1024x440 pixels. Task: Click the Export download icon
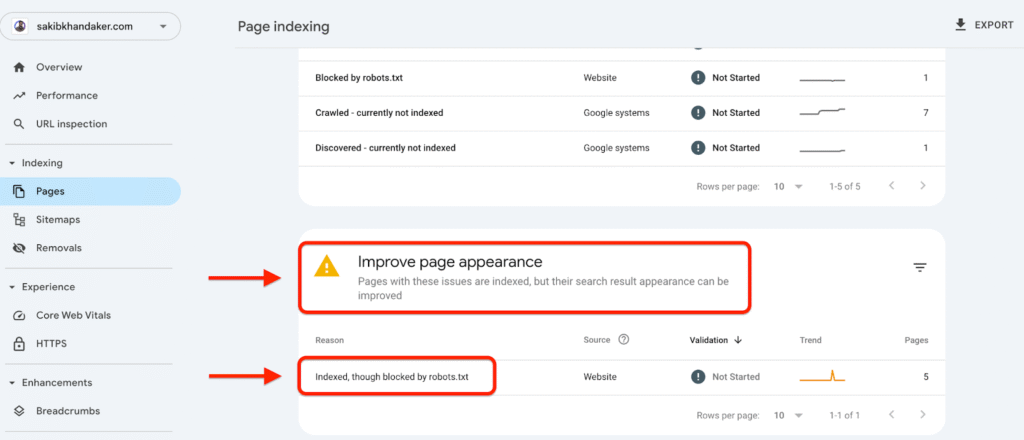[x=961, y=25]
